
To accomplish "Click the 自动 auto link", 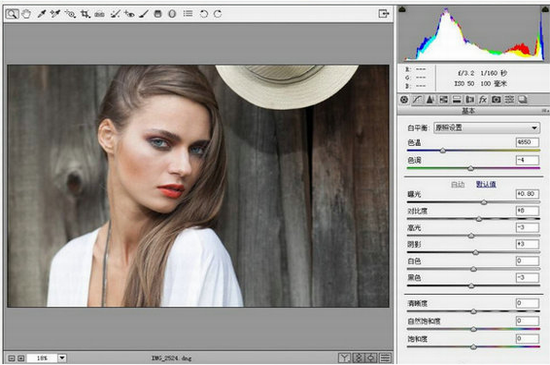I will pyautogui.click(x=457, y=184).
